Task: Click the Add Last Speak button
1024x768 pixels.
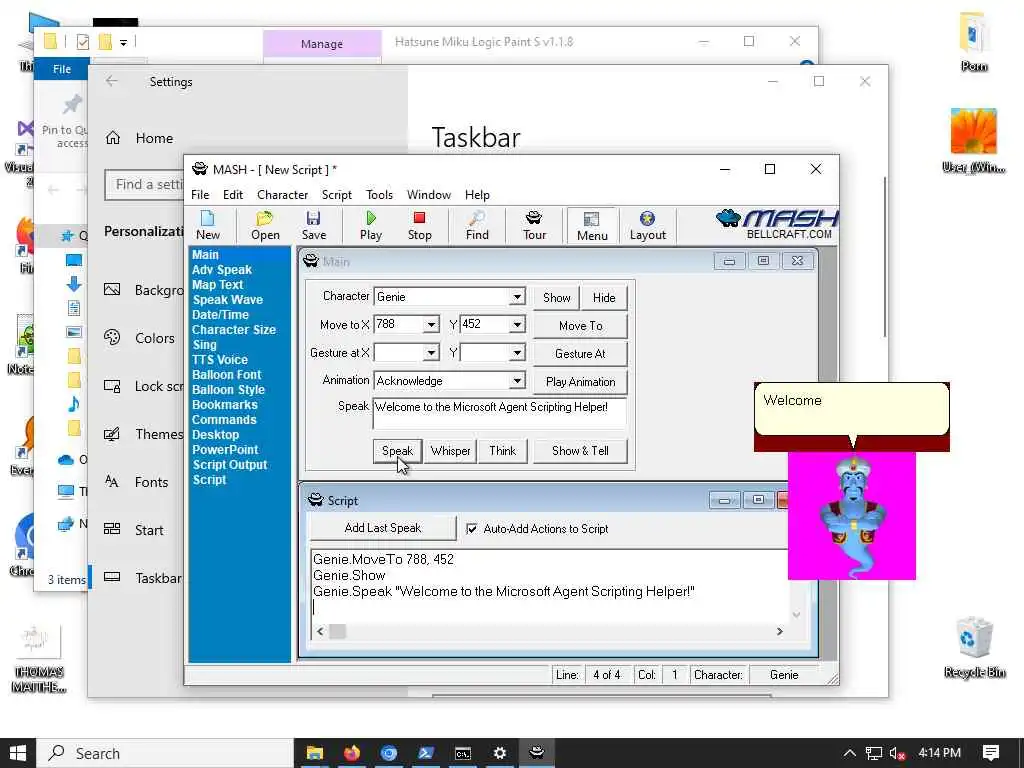Action: pos(383,528)
